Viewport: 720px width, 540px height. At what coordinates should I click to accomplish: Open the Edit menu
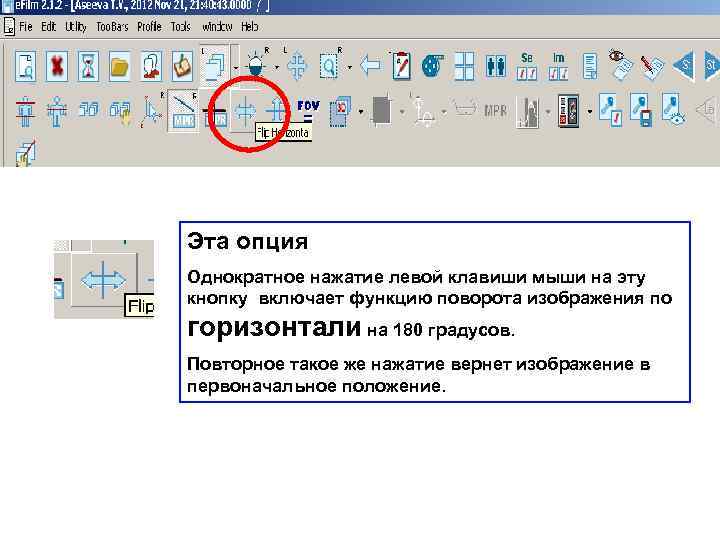click(x=48, y=27)
